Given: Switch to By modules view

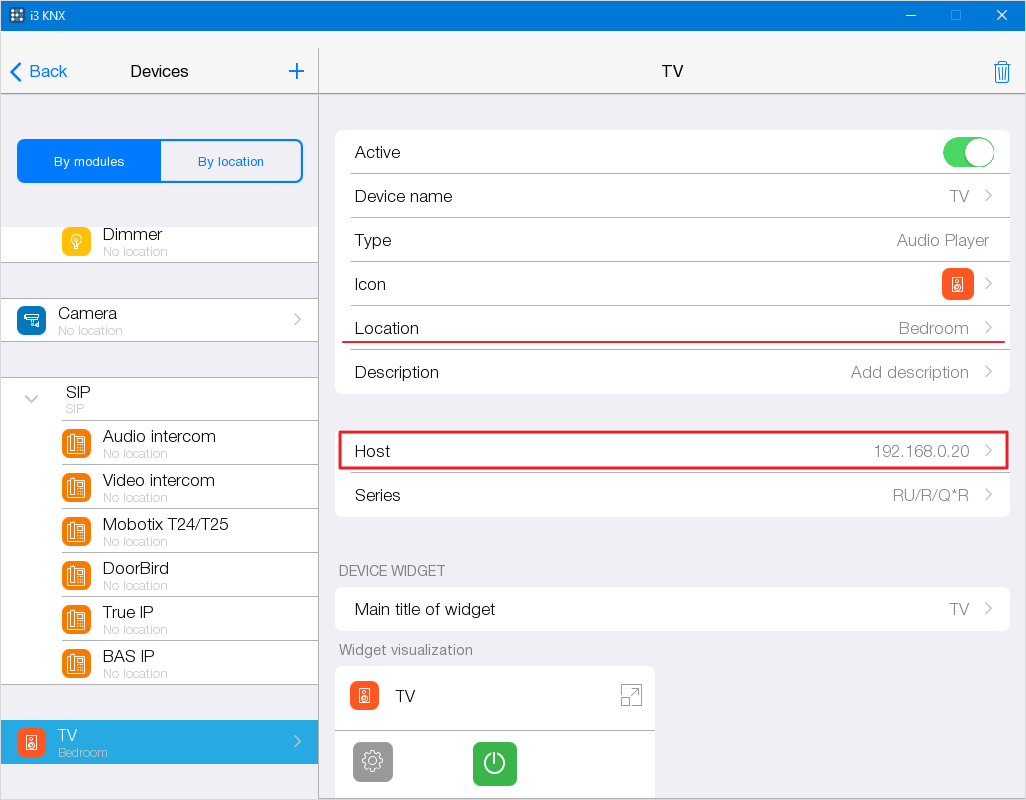Looking at the screenshot, I should pos(89,161).
